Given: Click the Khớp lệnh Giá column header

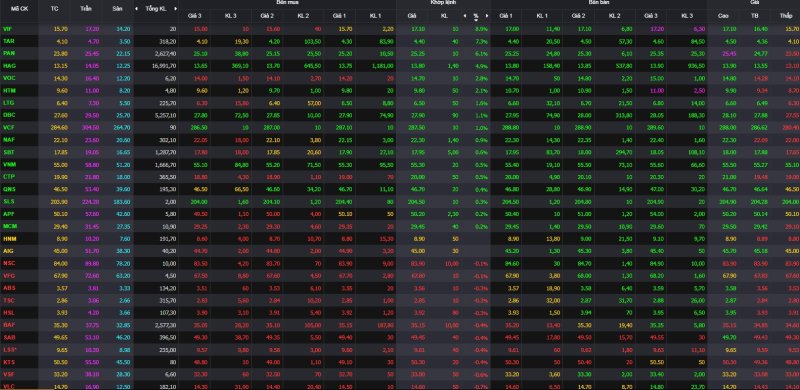Looking at the screenshot, I should (x=412, y=16).
